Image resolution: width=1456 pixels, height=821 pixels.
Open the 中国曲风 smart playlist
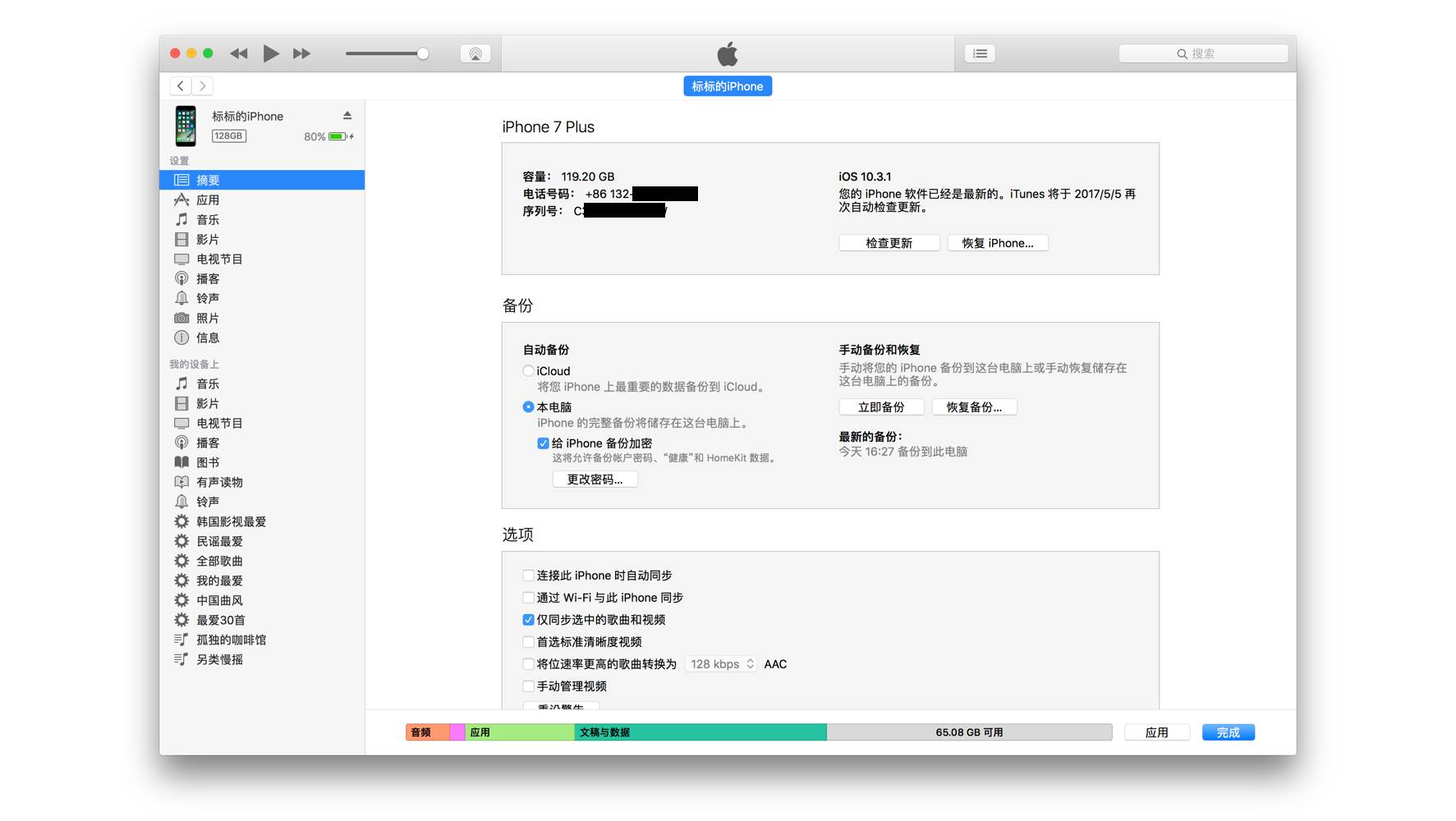point(262,600)
